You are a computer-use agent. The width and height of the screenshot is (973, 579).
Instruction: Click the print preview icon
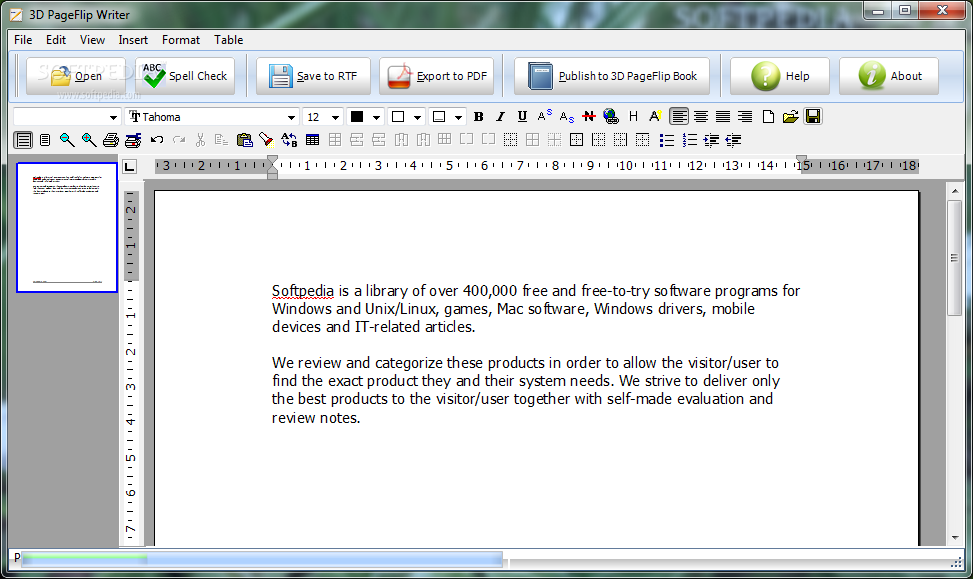pyautogui.click(x=133, y=140)
